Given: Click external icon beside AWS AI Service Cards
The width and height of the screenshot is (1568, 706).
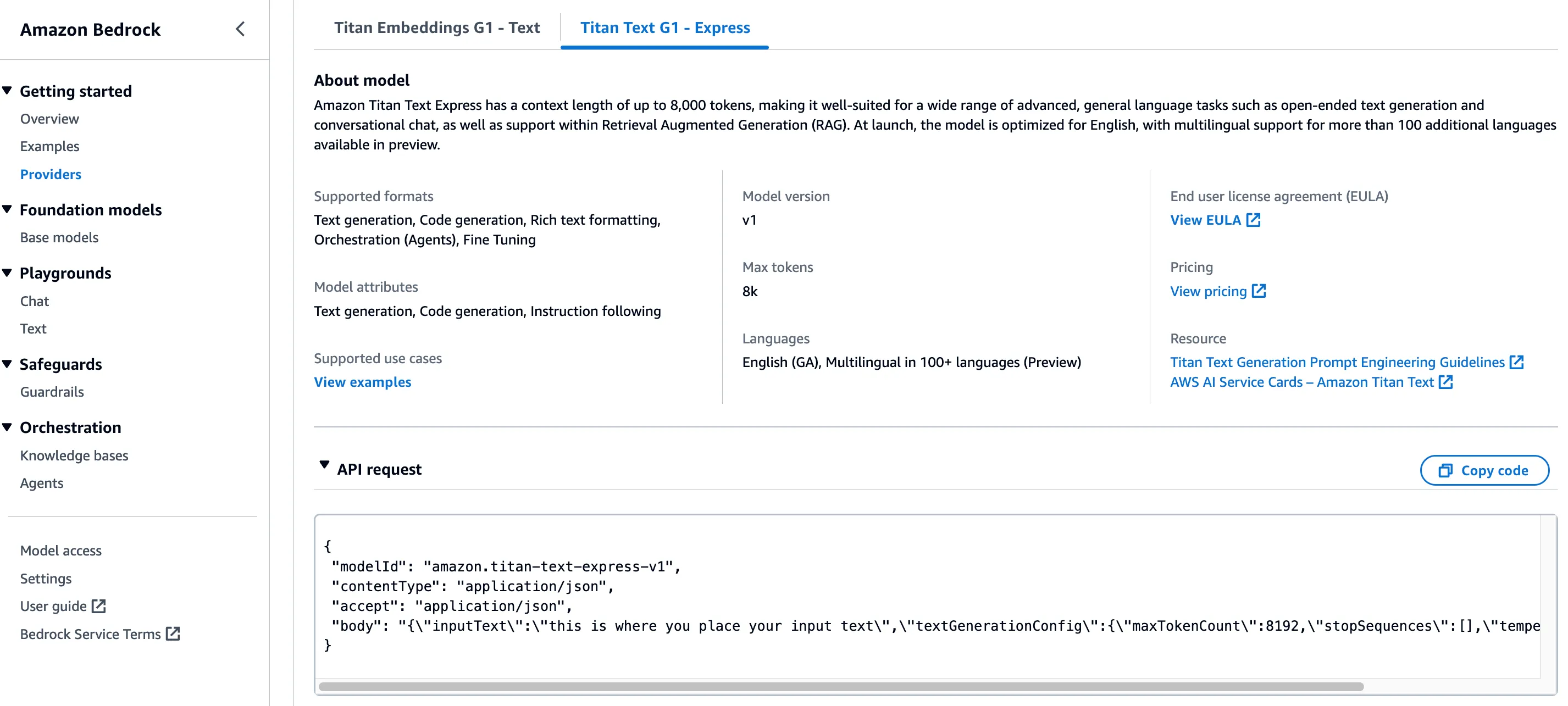Looking at the screenshot, I should [x=1445, y=382].
